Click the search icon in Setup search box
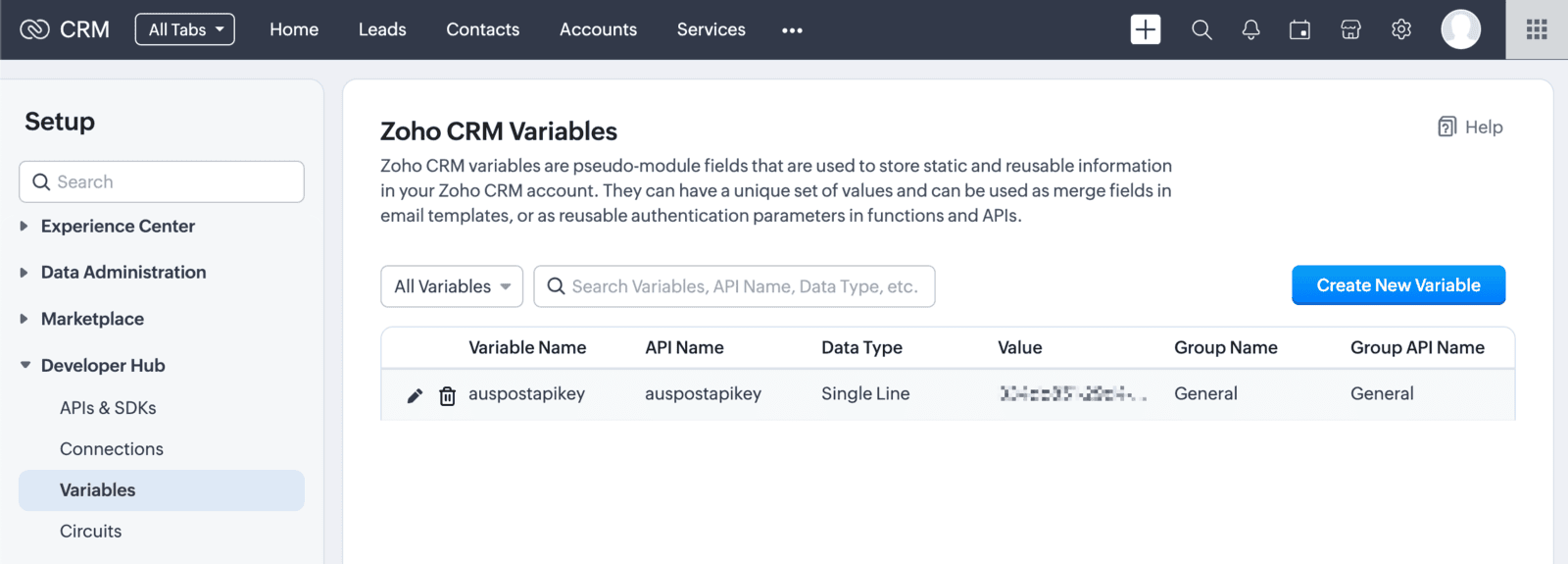Viewport: 1568px width, 564px height. tap(41, 181)
